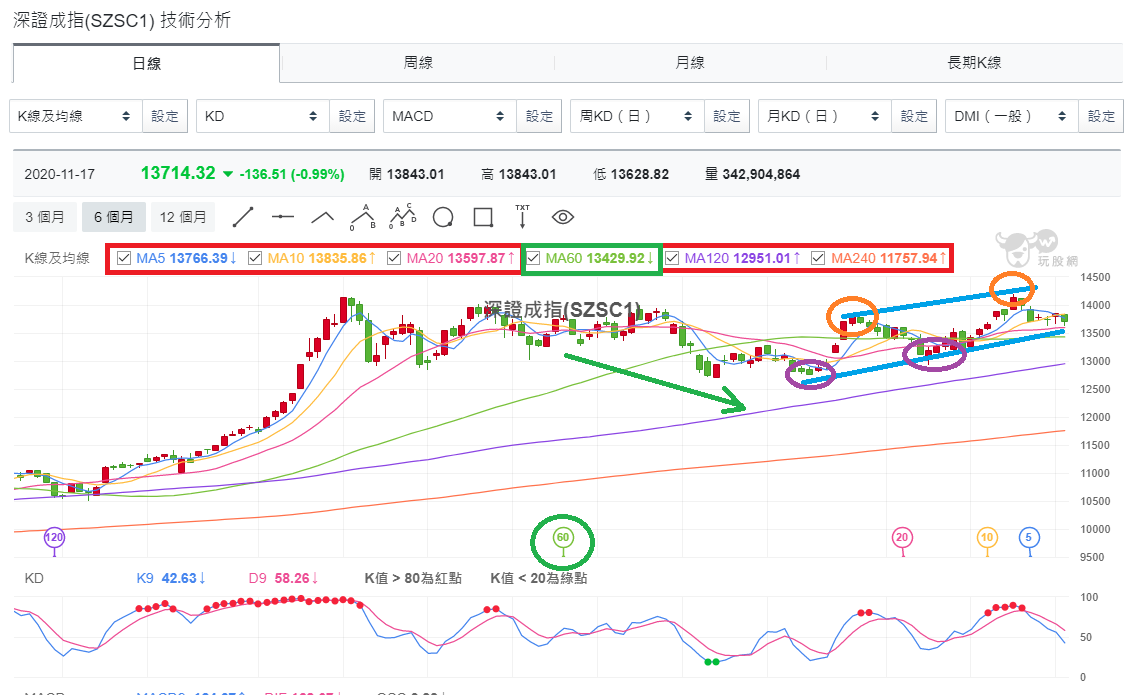
Task: Open the DMI (一般) indicator dropdown
Action: (1012, 116)
